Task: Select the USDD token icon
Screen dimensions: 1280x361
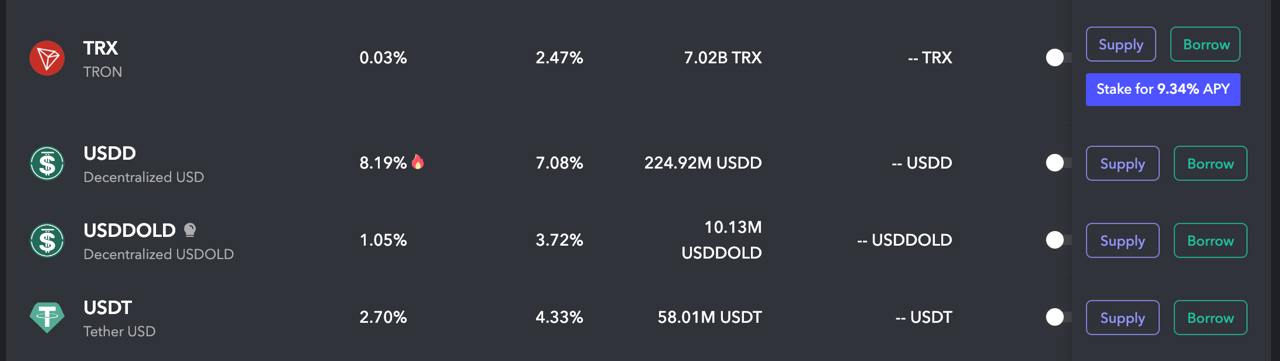Action: pos(47,163)
